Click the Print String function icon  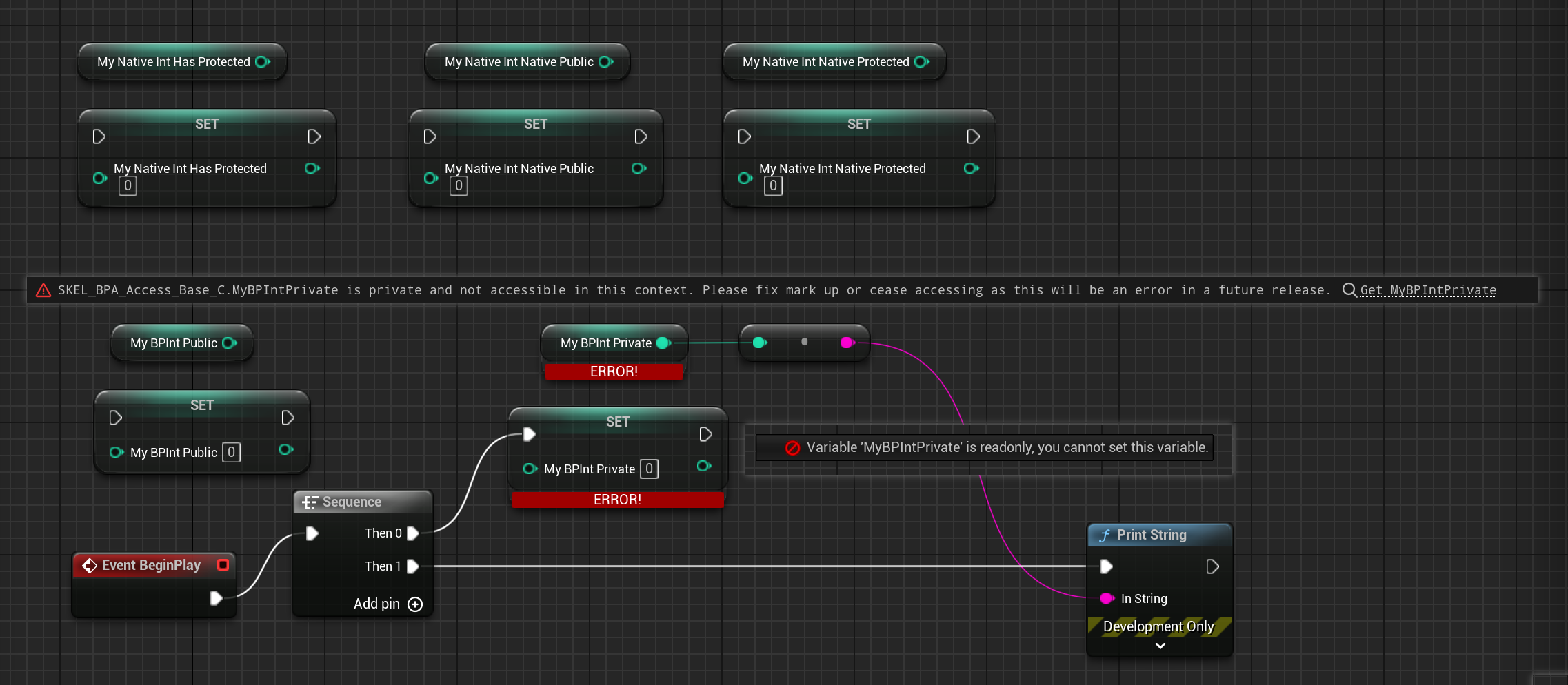(1105, 535)
